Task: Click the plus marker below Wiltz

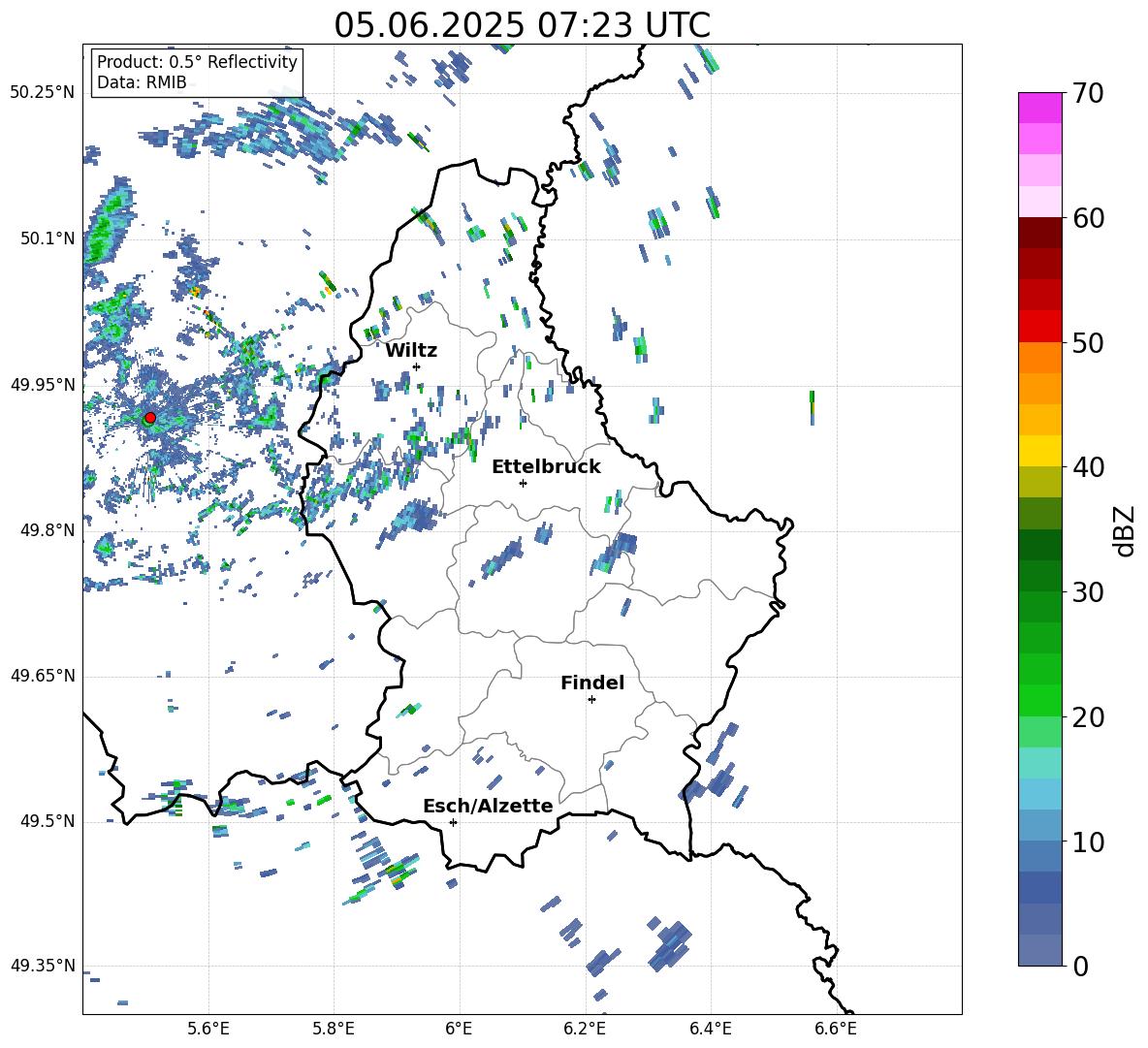Action: [417, 366]
